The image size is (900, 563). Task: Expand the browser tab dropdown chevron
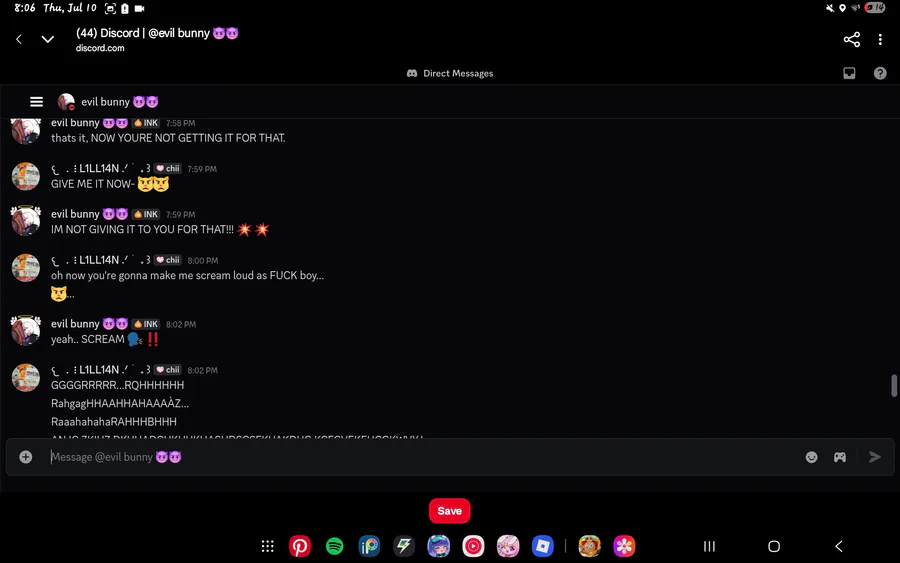(x=48, y=39)
